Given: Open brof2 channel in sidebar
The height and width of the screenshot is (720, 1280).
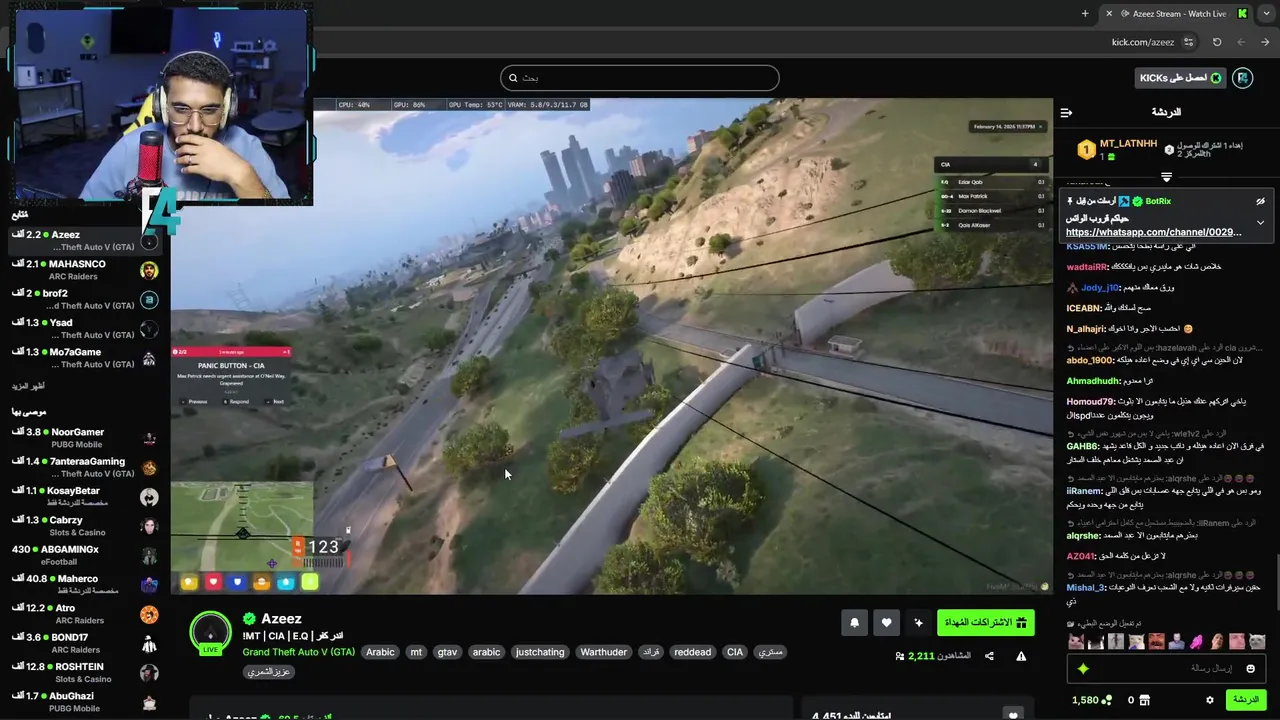Looking at the screenshot, I should click(85, 299).
